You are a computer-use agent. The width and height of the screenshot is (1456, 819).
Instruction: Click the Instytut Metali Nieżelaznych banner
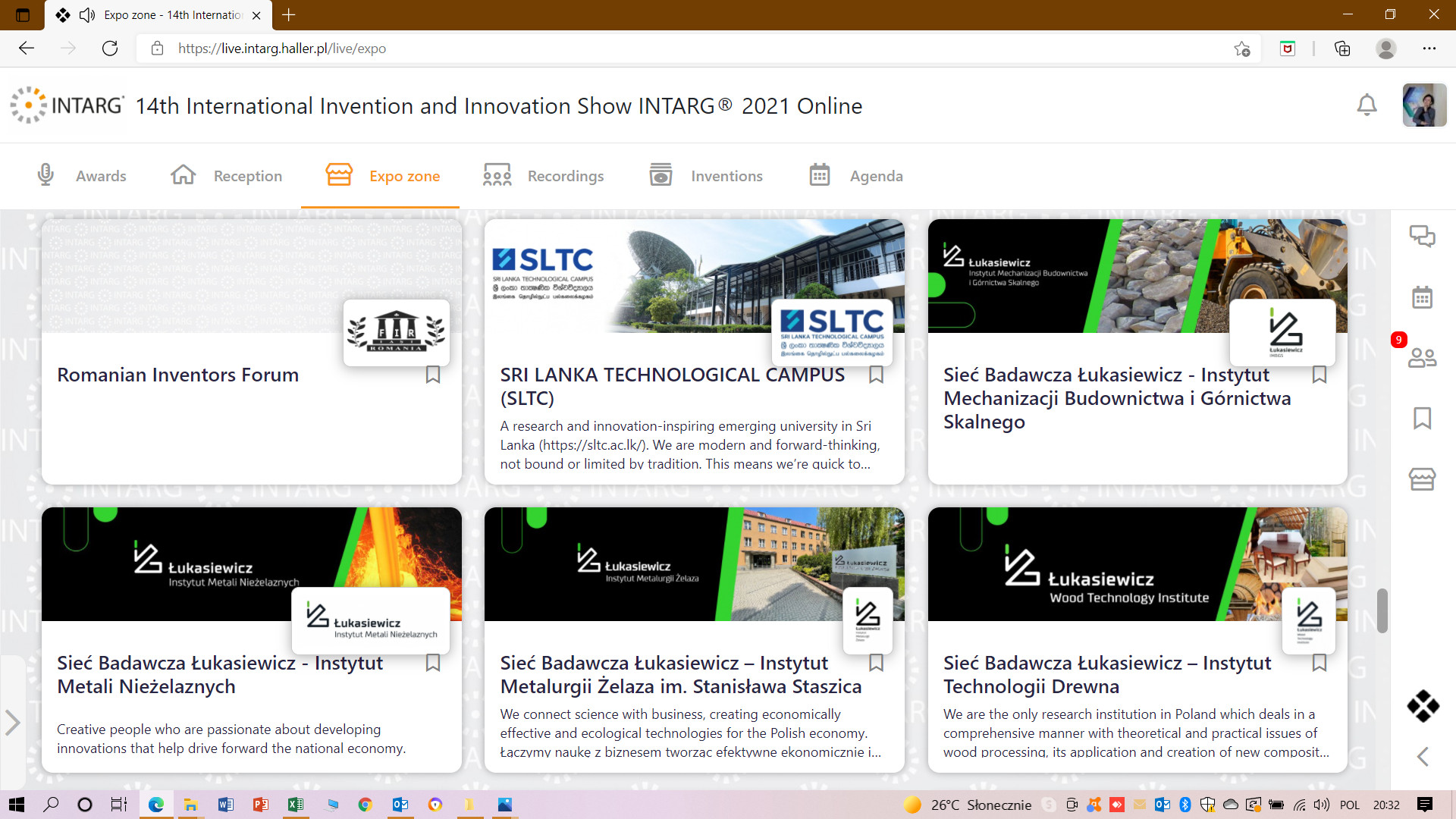click(251, 563)
